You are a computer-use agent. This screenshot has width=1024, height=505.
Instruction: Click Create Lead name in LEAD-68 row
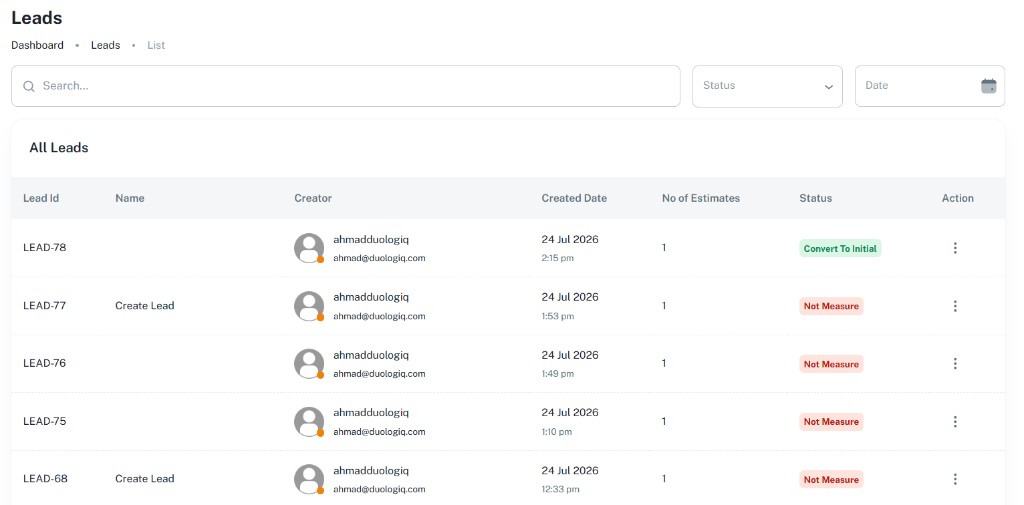click(144, 478)
